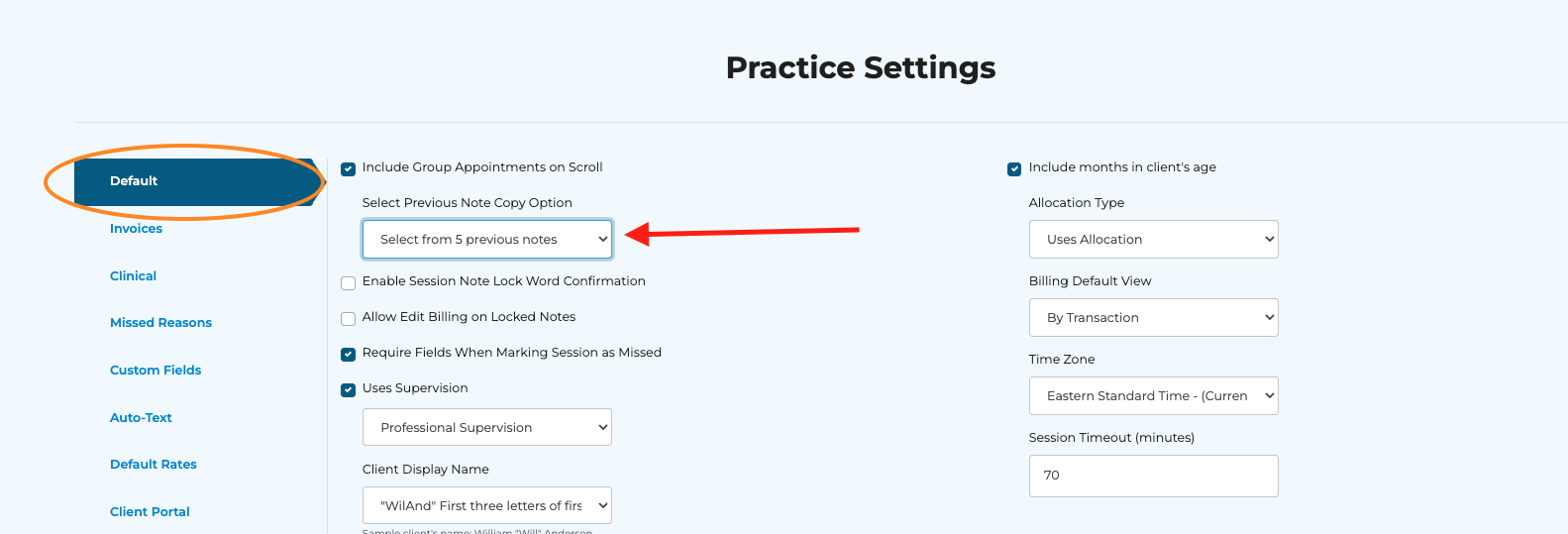Open Select Previous Note Copy Option dropdown
Screen dimensions: 1568x534
[x=486, y=240]
